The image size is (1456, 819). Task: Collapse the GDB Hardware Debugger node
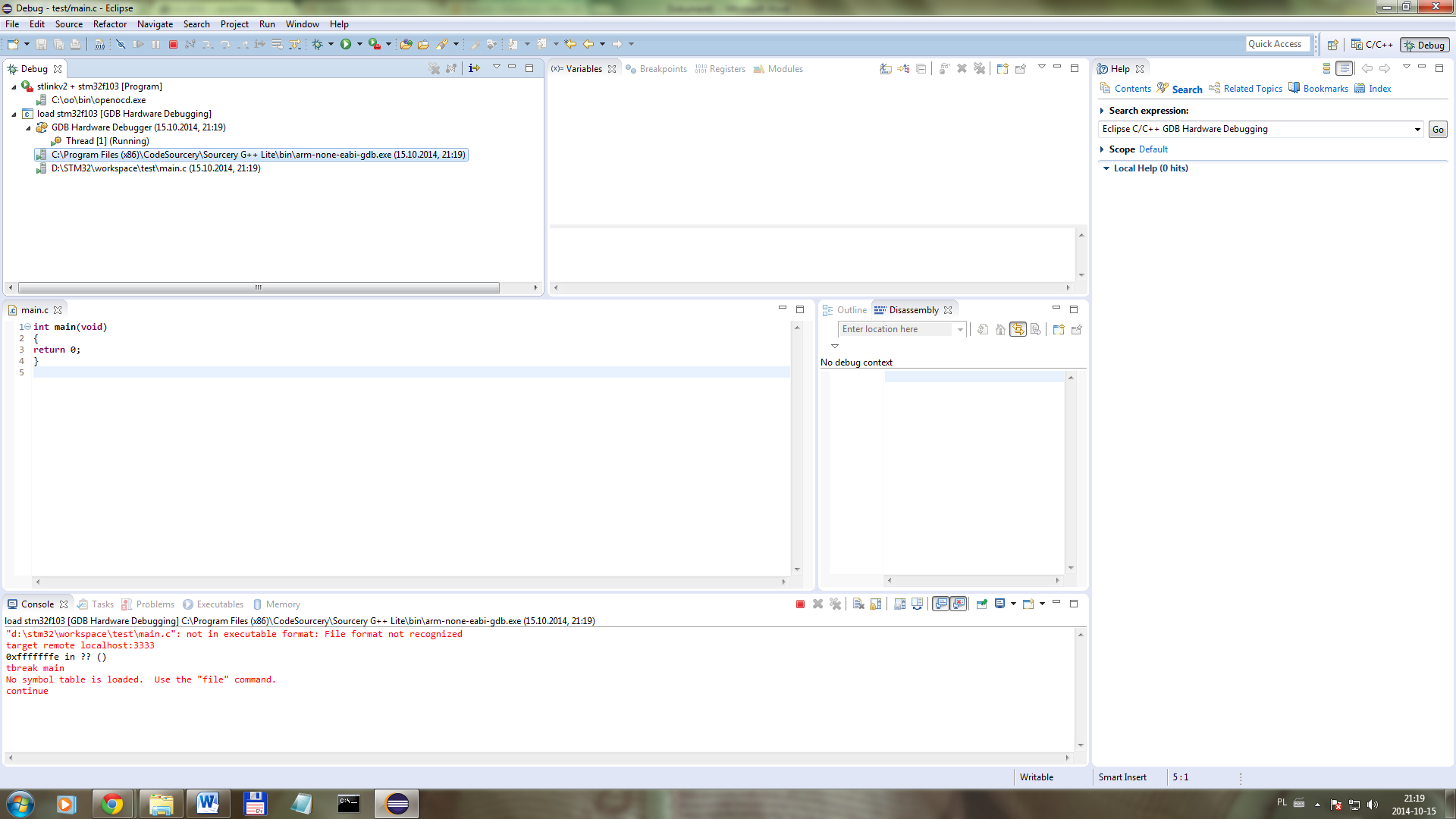(x=27, y=127)
